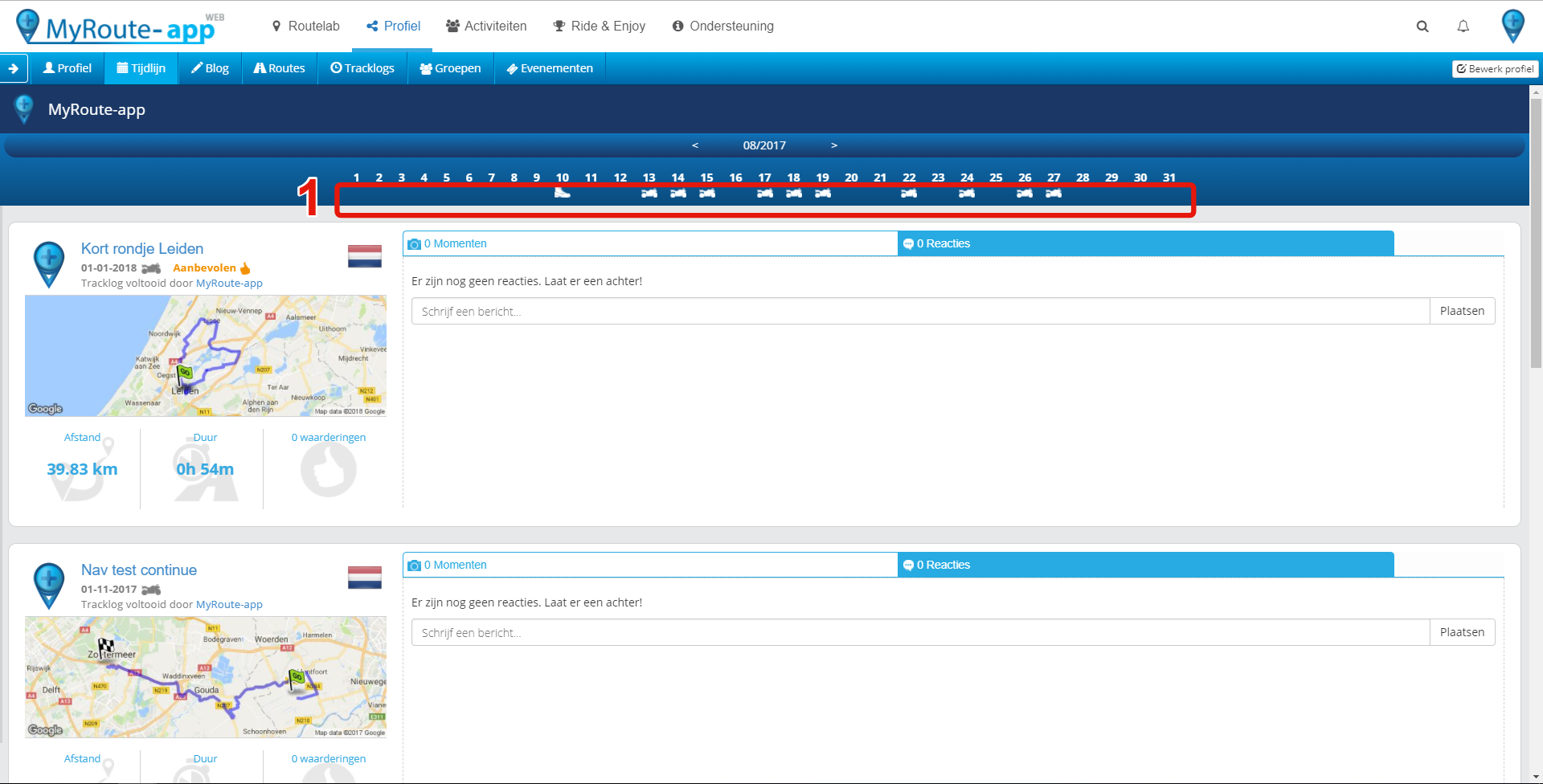
Task: Switch to the Blog tab
Action: [x=210, y=68]
